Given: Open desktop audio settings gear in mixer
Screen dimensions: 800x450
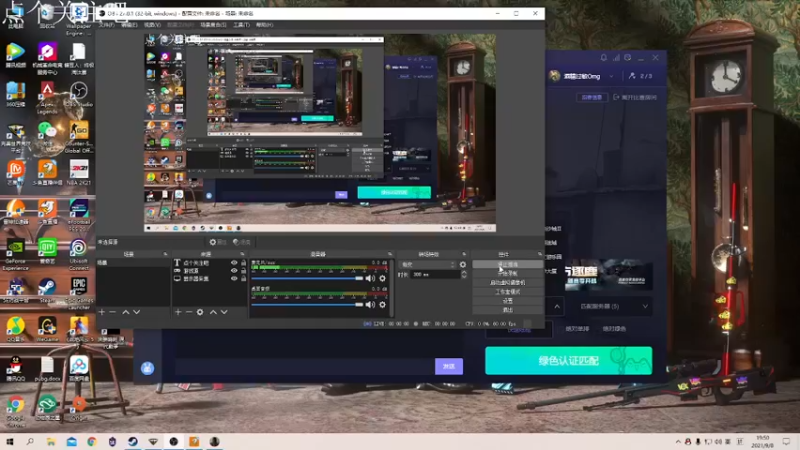Looking at the screenshot, I should [x=382, y=305].
